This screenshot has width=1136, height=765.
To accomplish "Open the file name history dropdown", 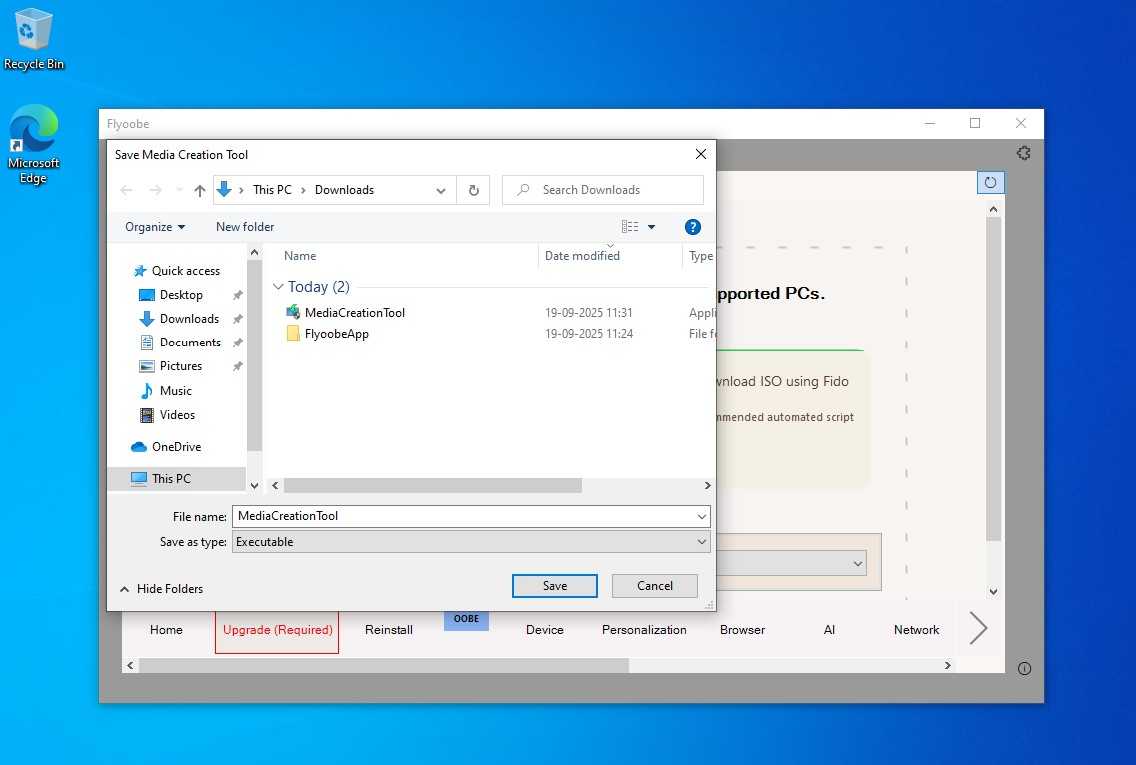I will coord(701,516).
